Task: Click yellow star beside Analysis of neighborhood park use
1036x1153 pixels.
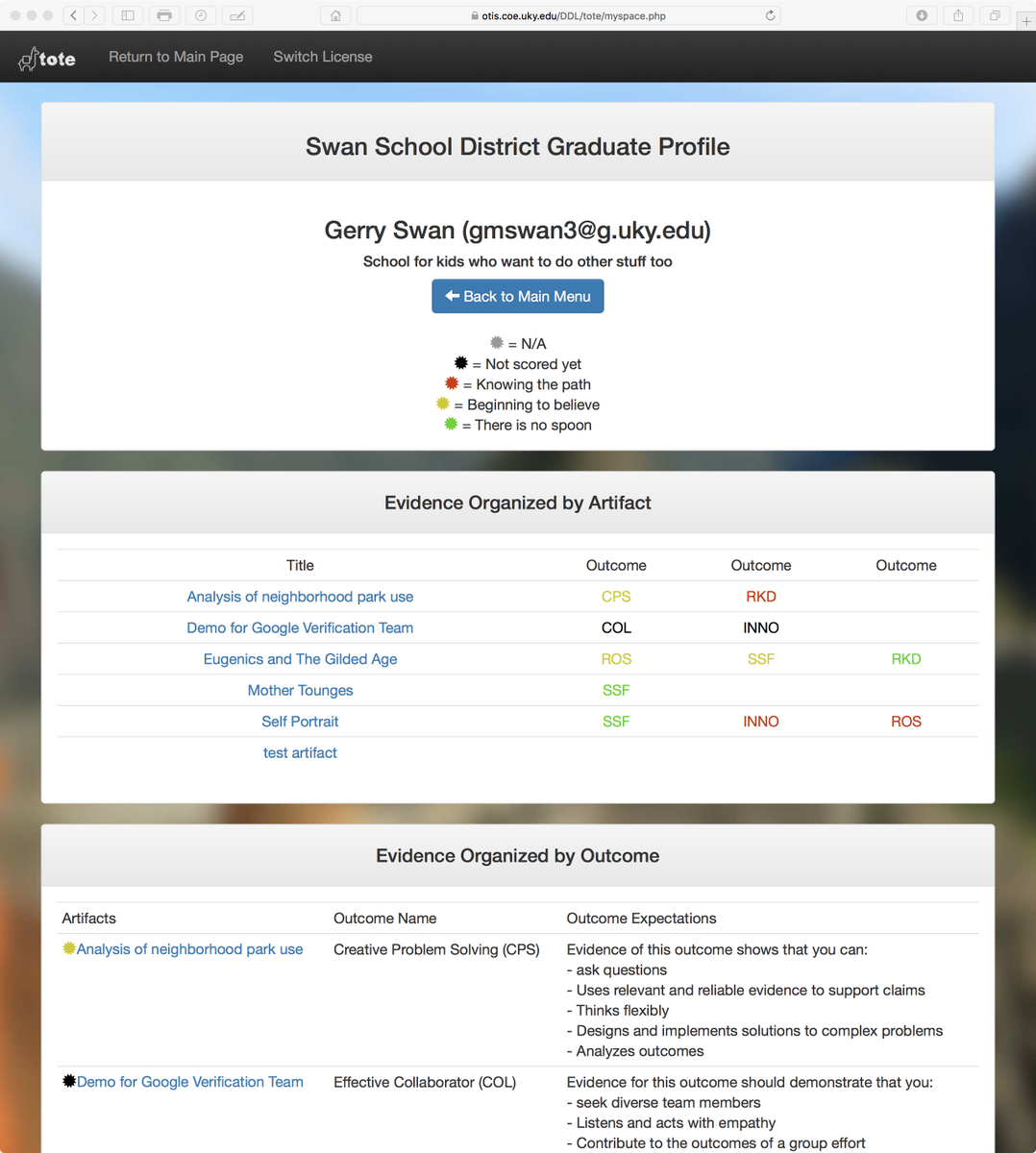Action: coord(69,948)
